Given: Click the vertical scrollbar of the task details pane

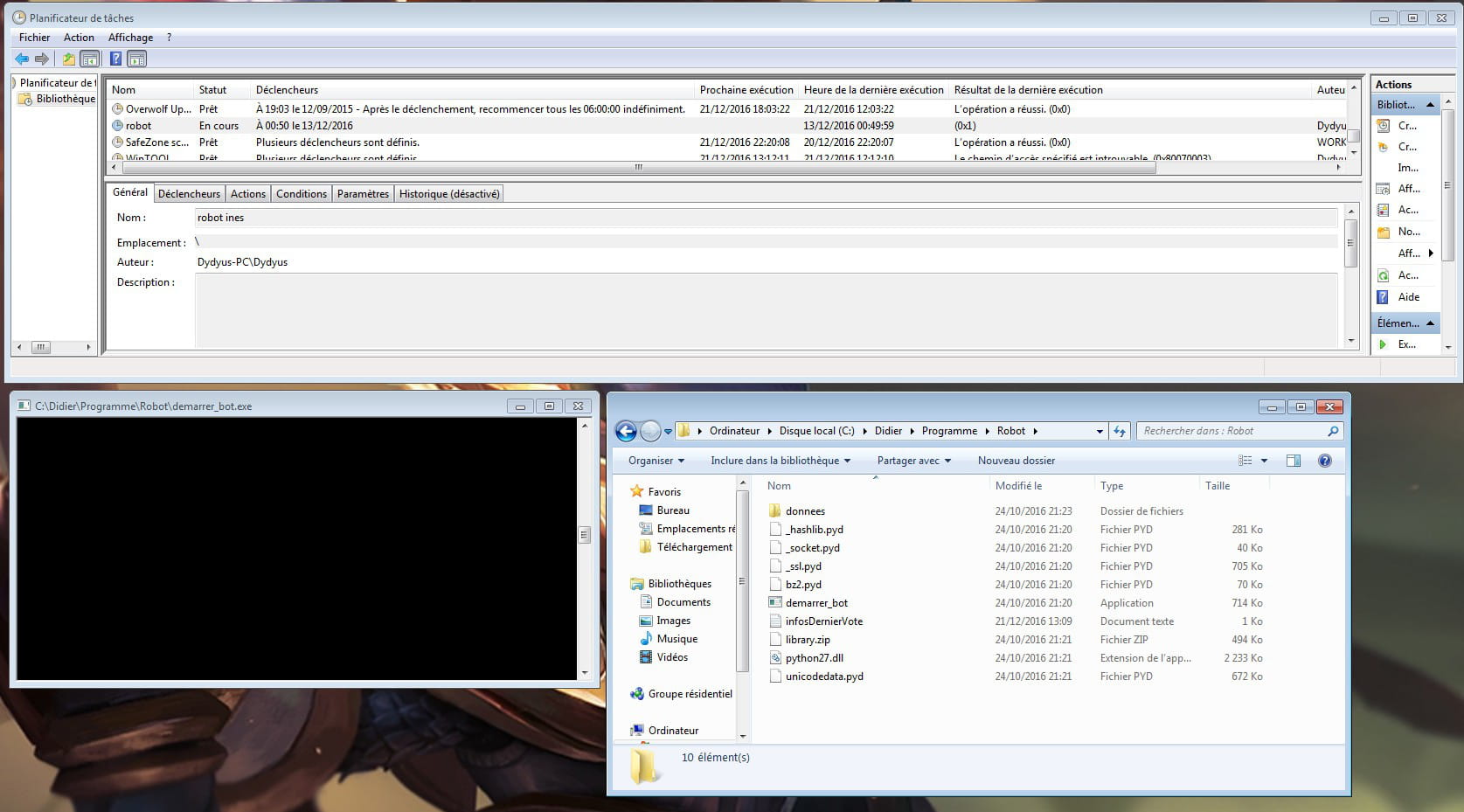Looking at the screenshot, I should 1351,243.
